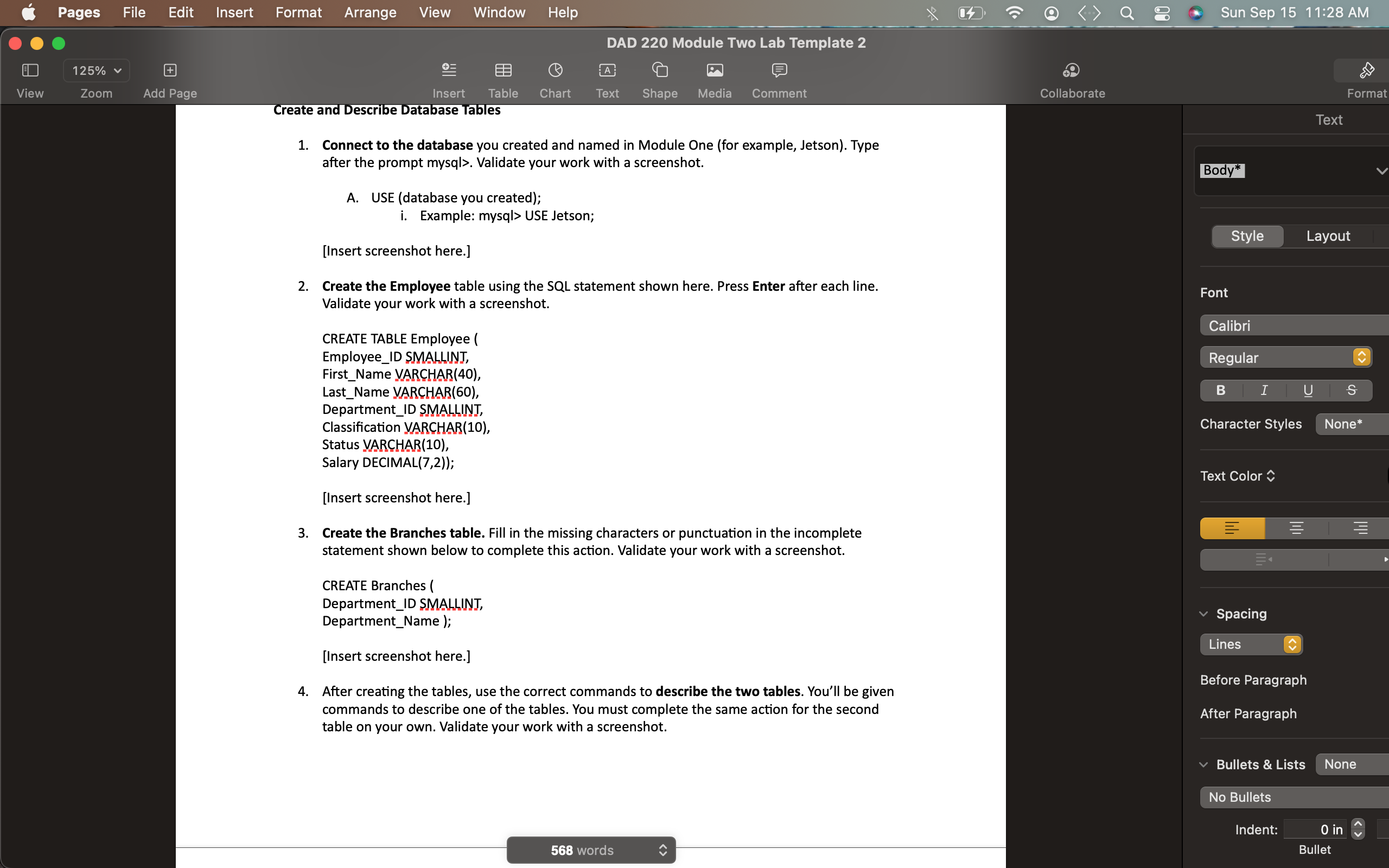1389x868 pixels.
Task: Open the 125% Zoom dropdown
Action: (97, 71)
